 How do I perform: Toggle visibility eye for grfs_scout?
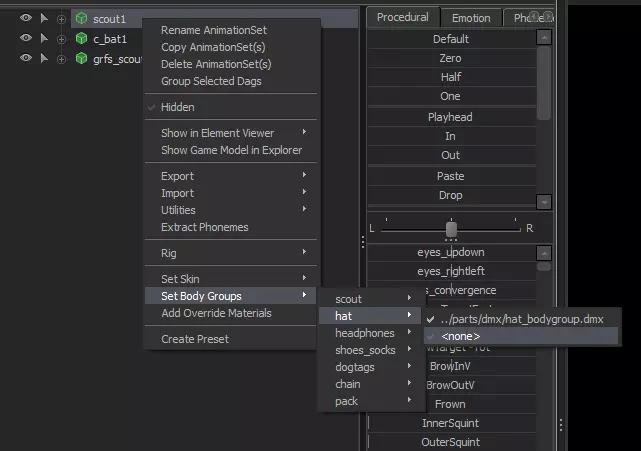point(26,58)
